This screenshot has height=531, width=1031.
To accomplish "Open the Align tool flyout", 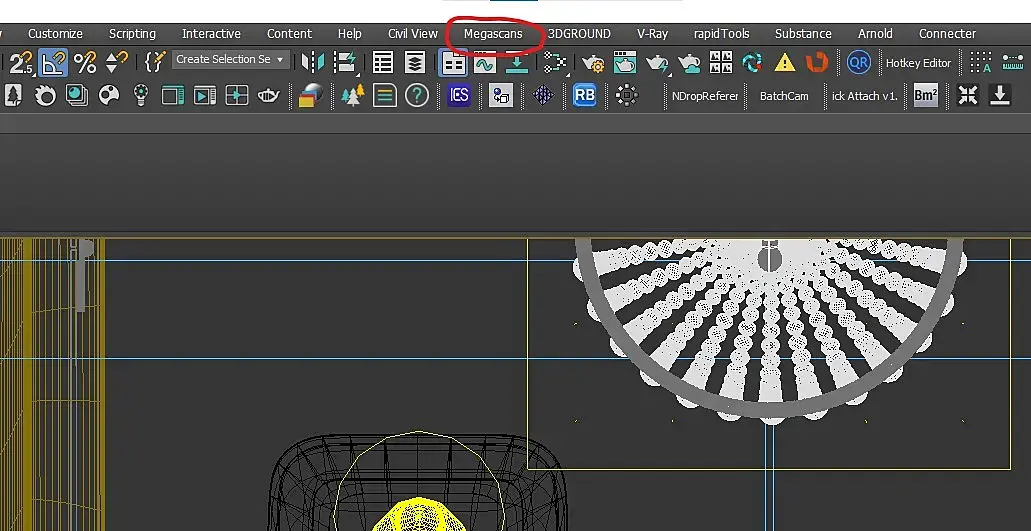I will tap(345, 63).
